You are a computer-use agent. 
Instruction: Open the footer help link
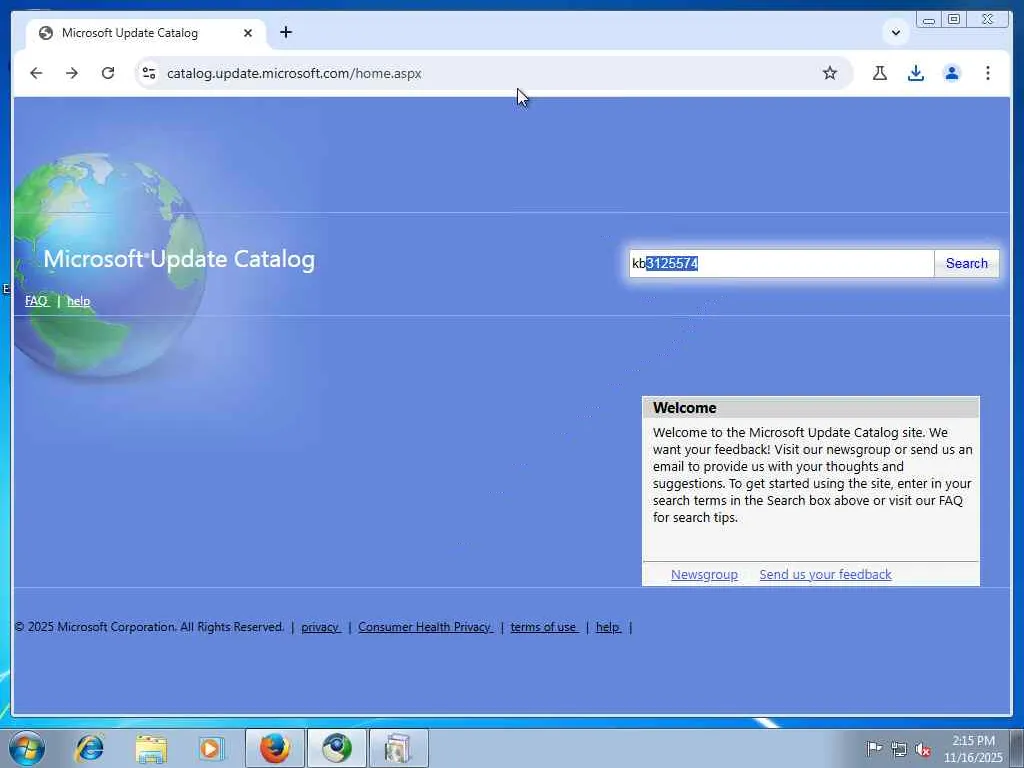[x=608, y=627]
